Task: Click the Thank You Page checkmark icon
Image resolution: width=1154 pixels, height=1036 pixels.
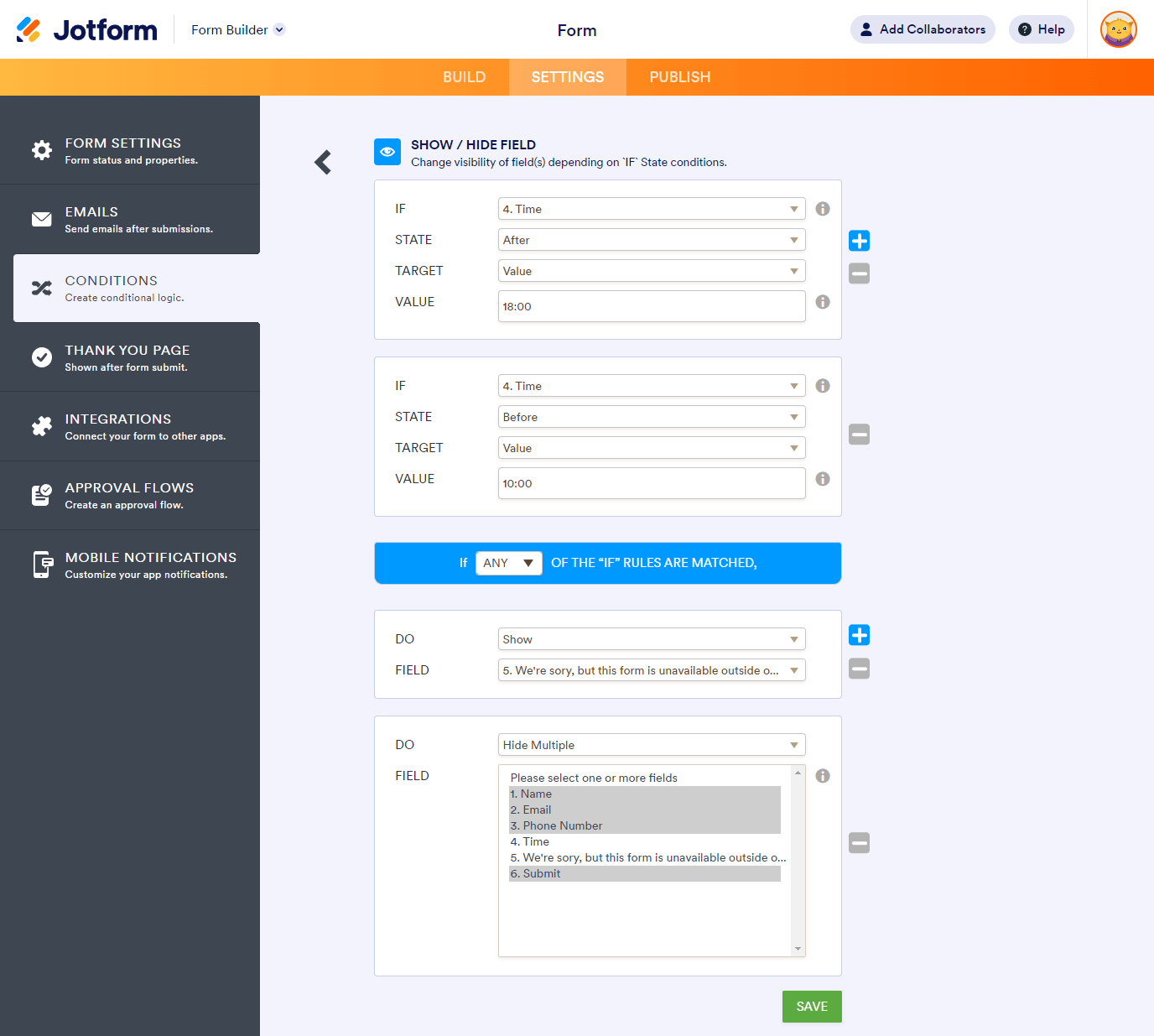Action: click(x=42, y=357)
